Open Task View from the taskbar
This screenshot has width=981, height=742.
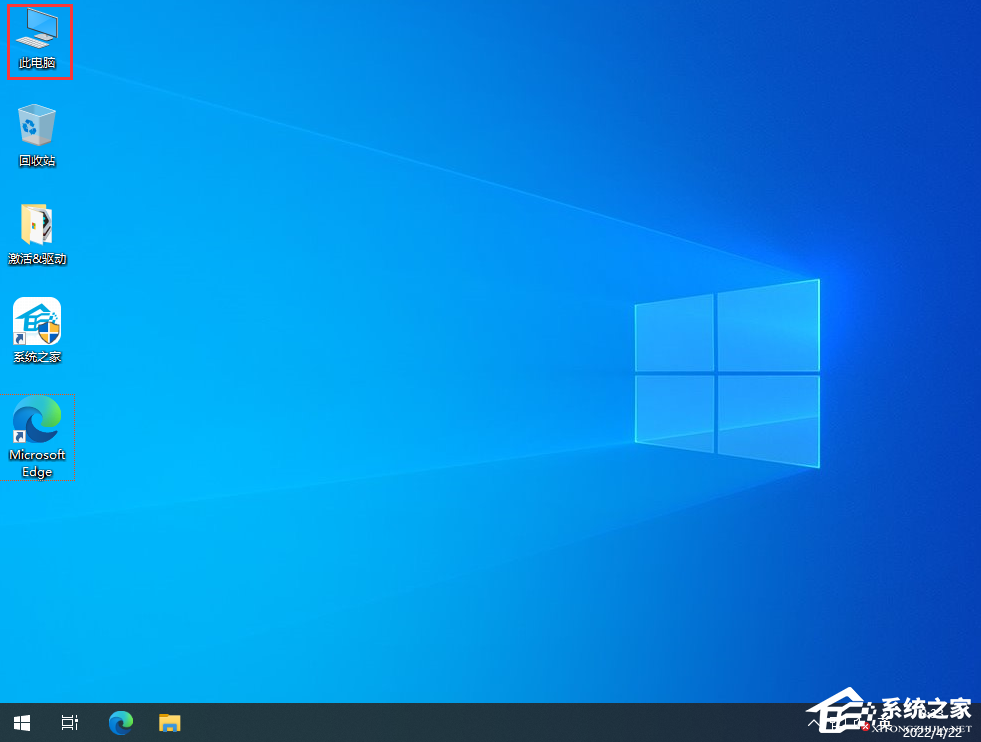[70, 722]
